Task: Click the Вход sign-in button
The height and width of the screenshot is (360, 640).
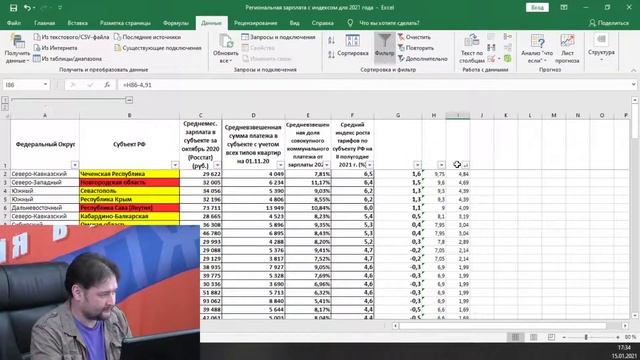Action: 537,8
